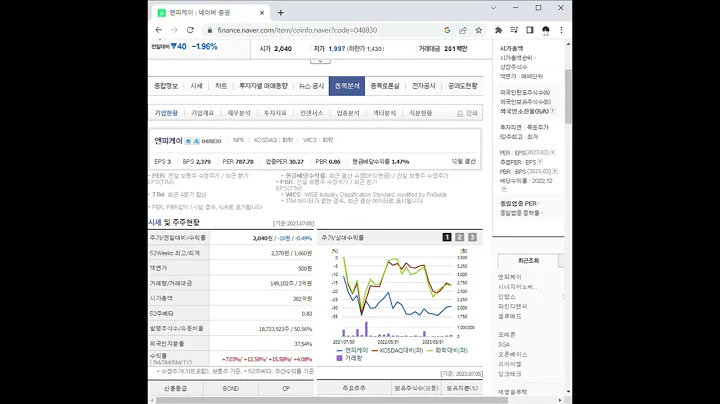Open the 종합정보 tab

166,86
